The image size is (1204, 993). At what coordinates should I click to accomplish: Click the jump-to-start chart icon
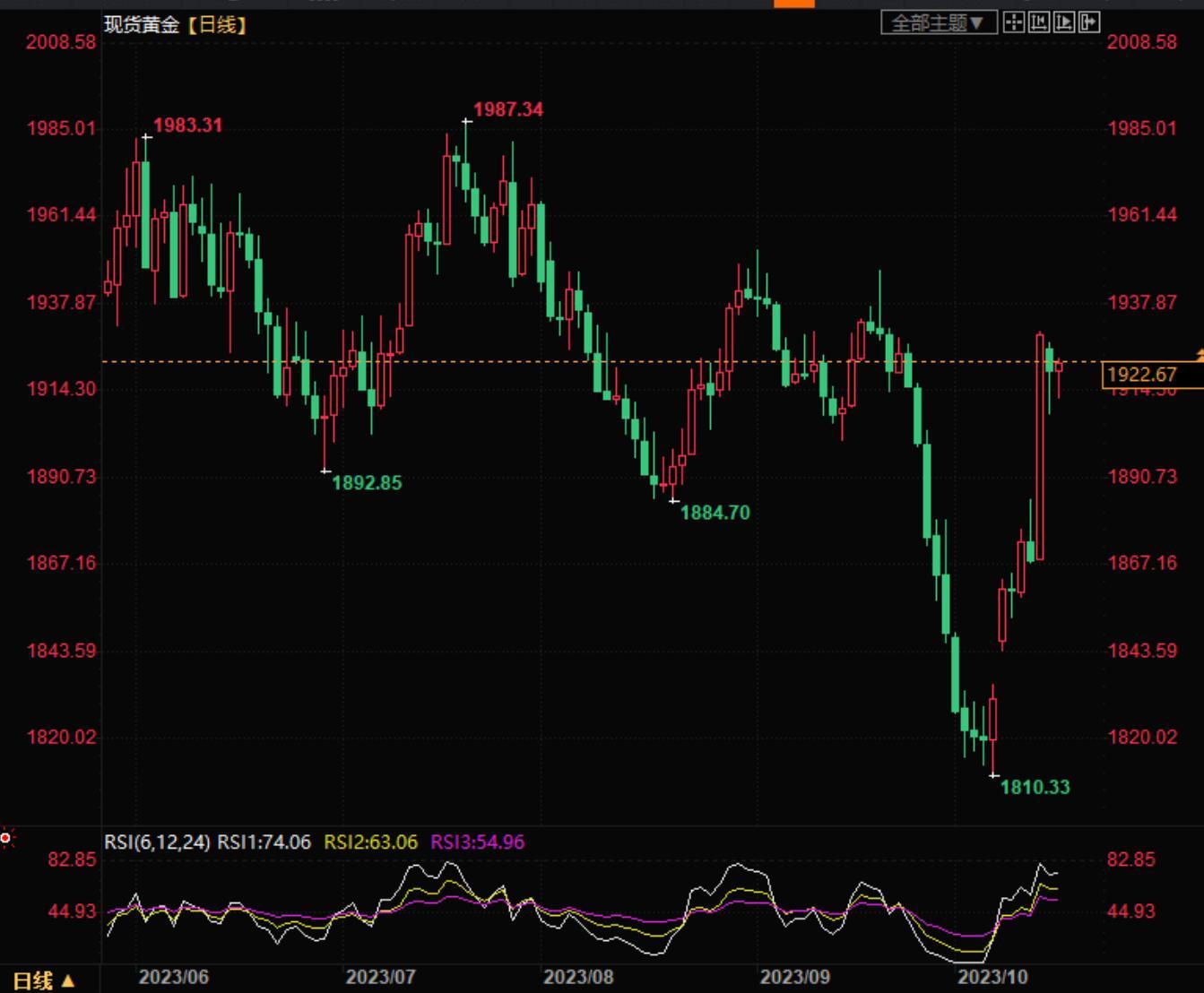coord(1039,22)
